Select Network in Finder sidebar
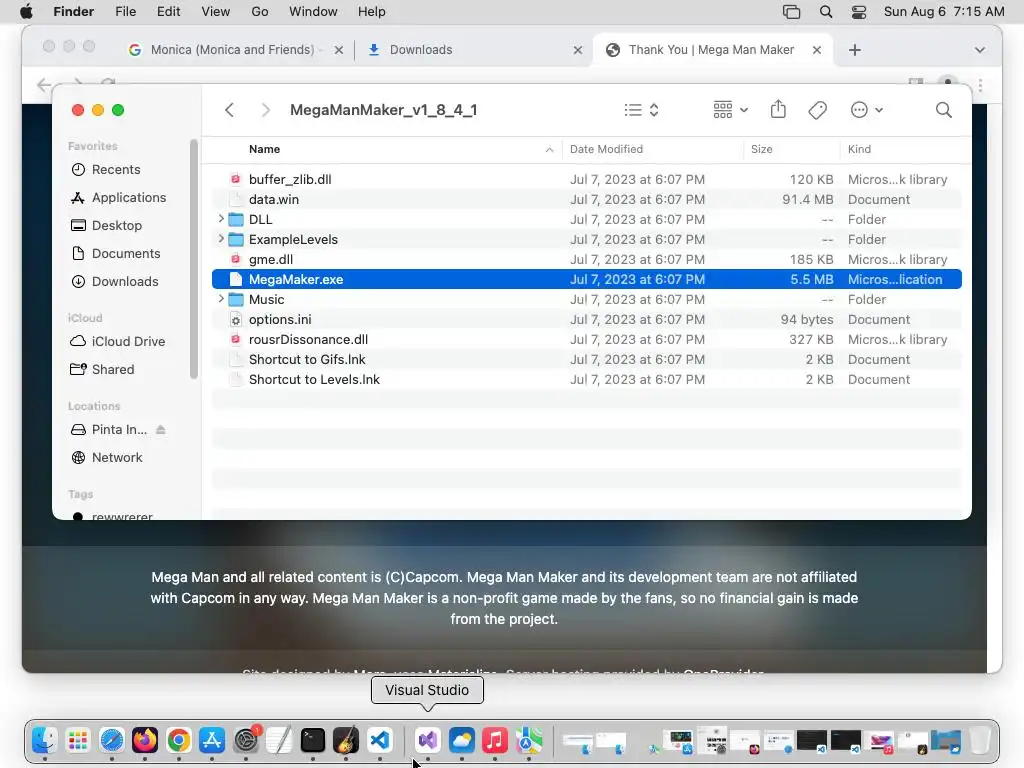 pyautogui.click(x=106, y=458)
